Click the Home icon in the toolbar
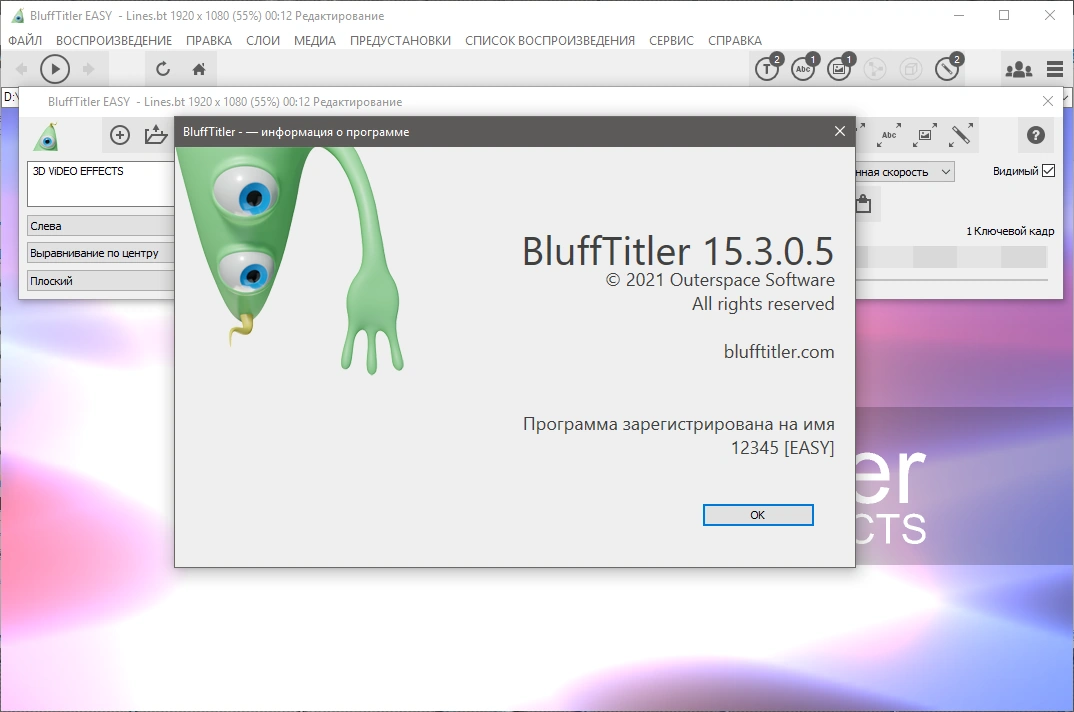This screenshot has height=712, width=1074. click(199, 69)
